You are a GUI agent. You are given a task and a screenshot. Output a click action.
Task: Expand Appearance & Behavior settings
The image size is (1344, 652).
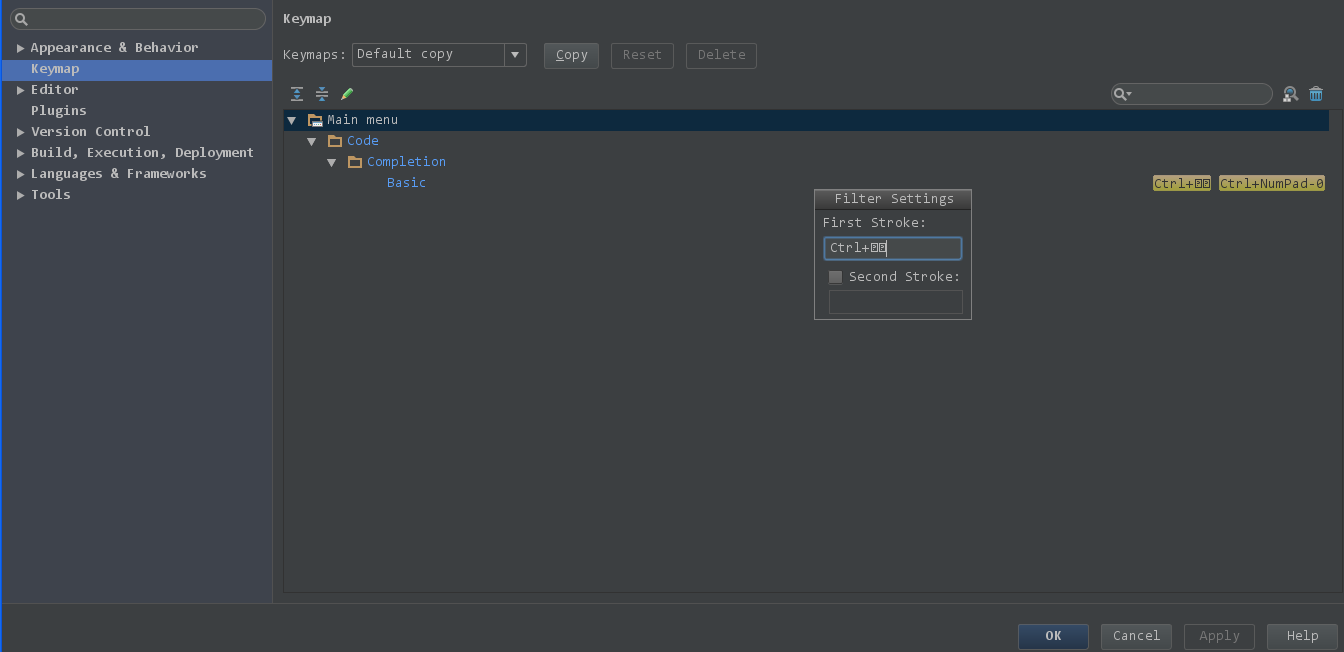pyautogui.click(x=20, y=48)
